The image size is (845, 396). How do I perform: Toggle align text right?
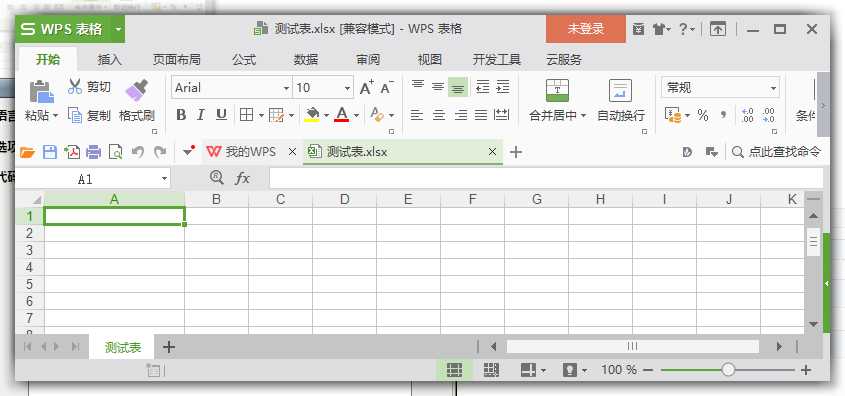click(x=461, y=115)
